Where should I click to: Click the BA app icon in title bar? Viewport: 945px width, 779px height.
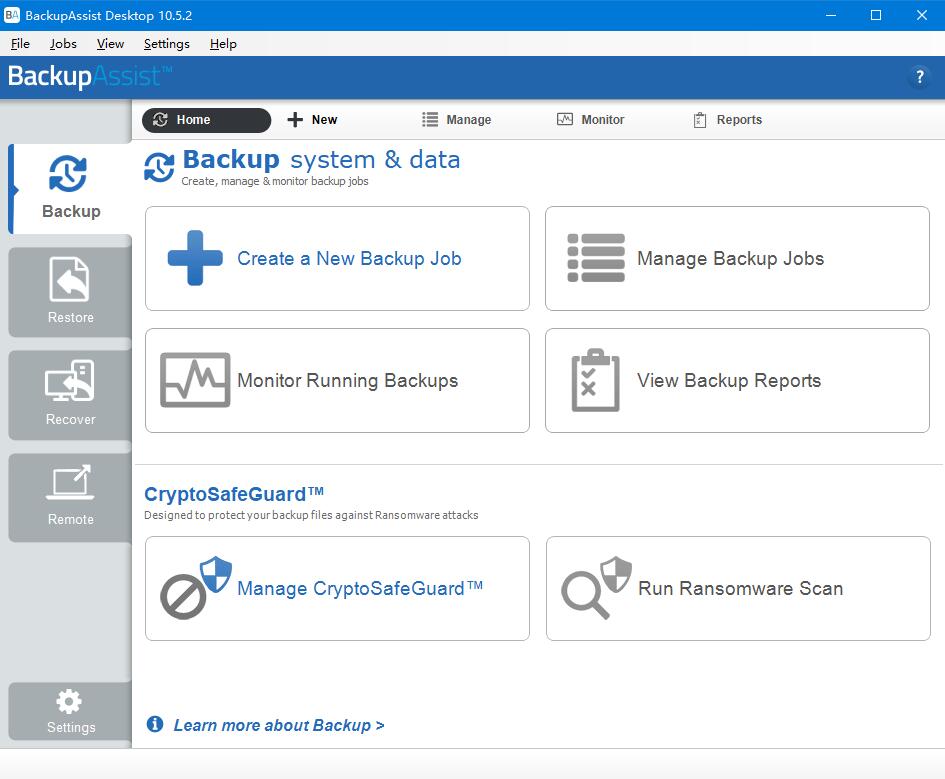coord(11,15)
